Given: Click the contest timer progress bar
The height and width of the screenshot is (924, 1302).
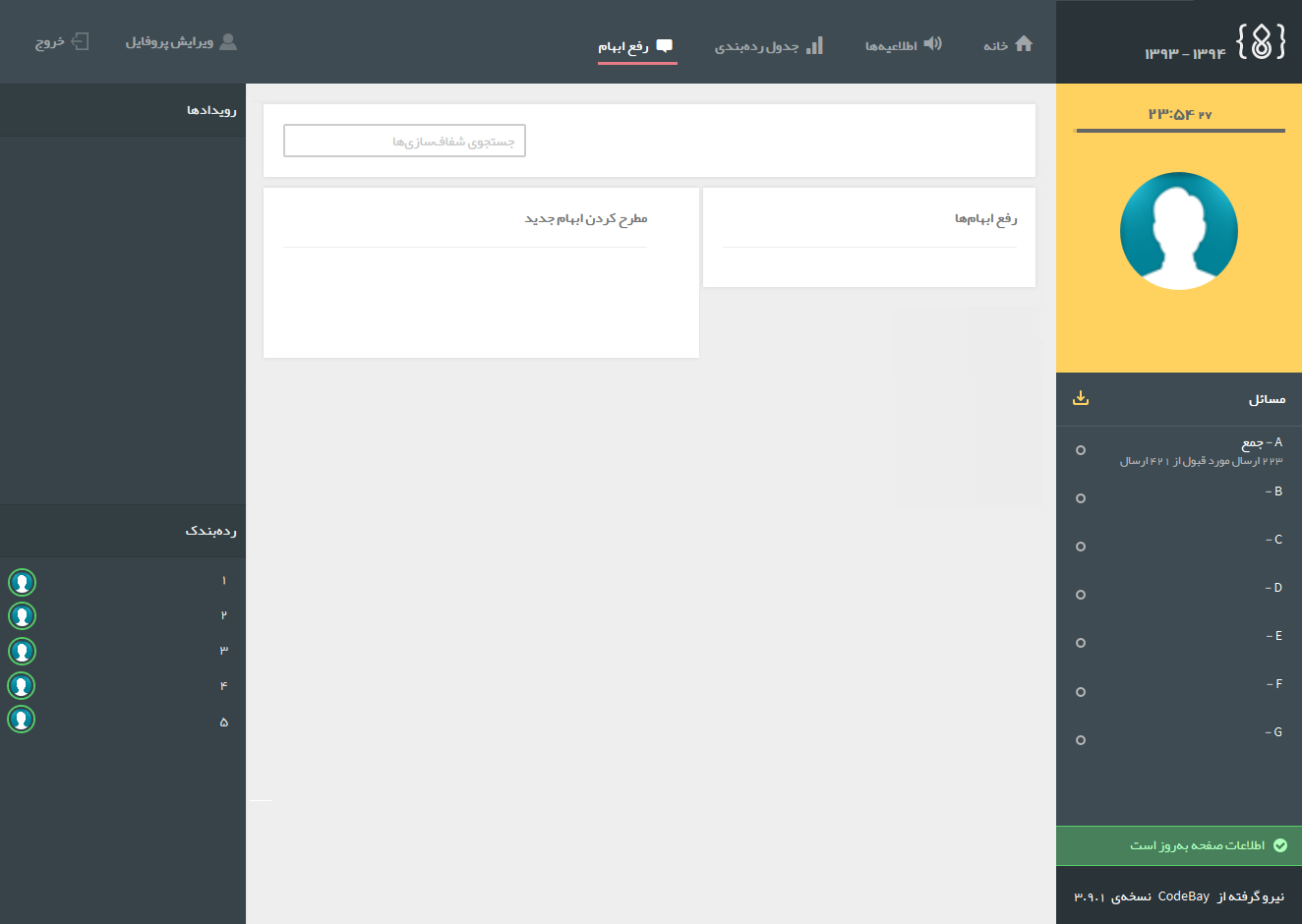Looking at the screenshot, I should pyautogui.click(x=1180, y=131).
